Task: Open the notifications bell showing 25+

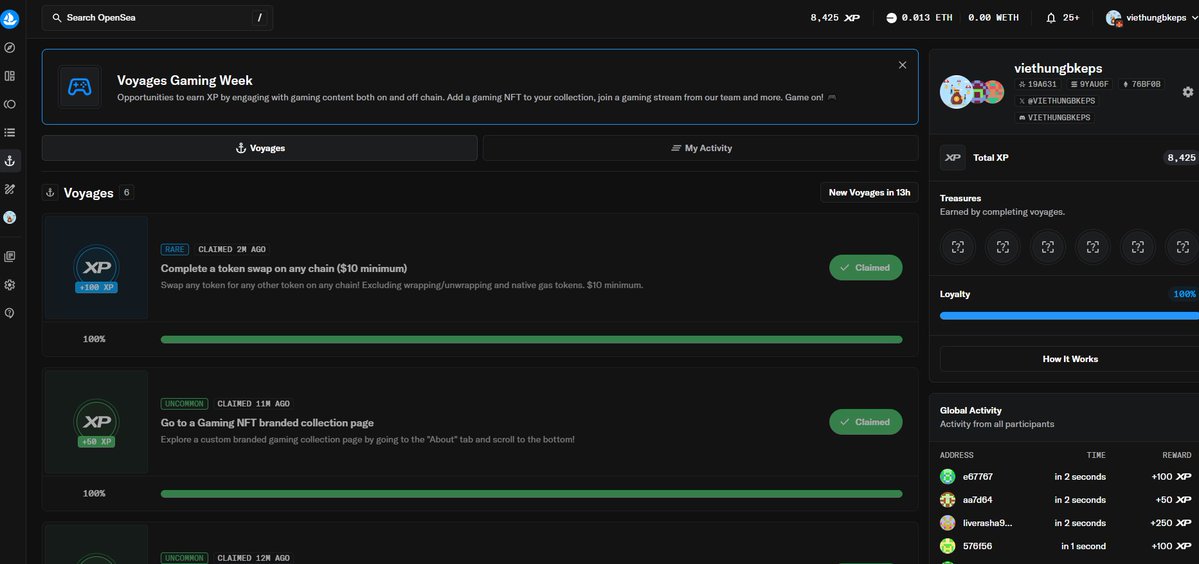Action: click(1063, 18)
